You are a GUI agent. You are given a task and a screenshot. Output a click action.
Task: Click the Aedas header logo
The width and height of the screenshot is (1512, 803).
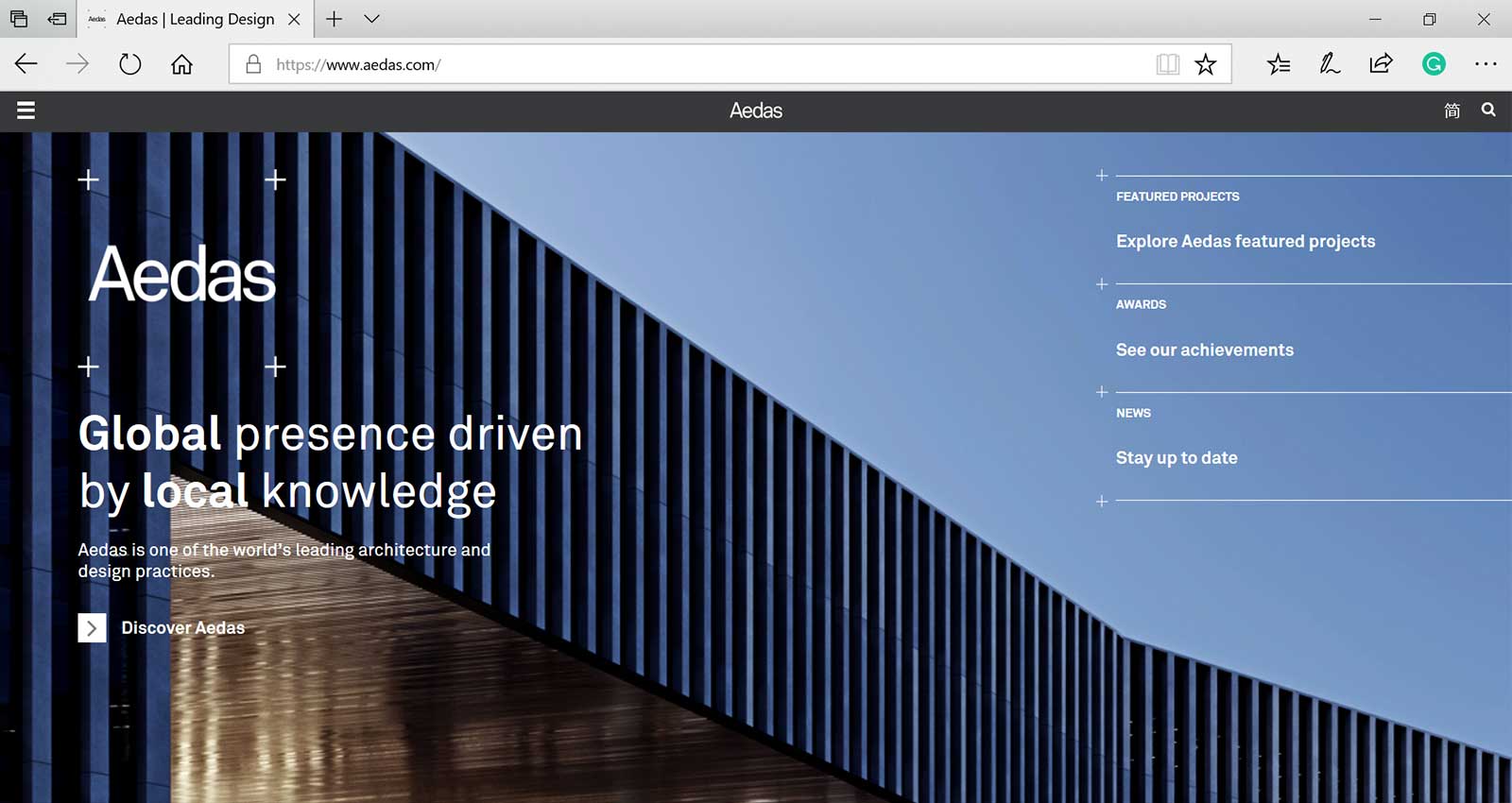(756, 111)
